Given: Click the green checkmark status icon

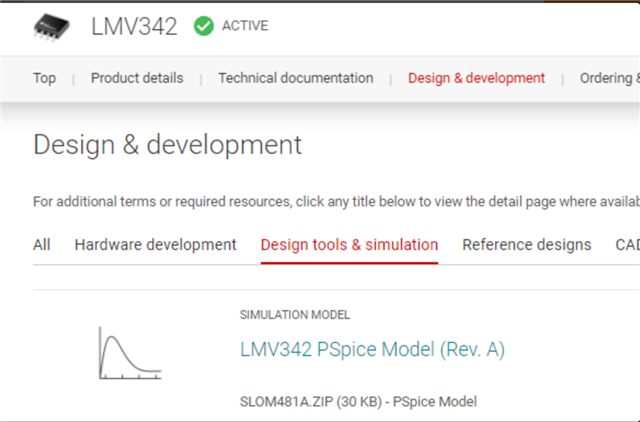Looking at the screenshot, I should click(x=203, y=26).
